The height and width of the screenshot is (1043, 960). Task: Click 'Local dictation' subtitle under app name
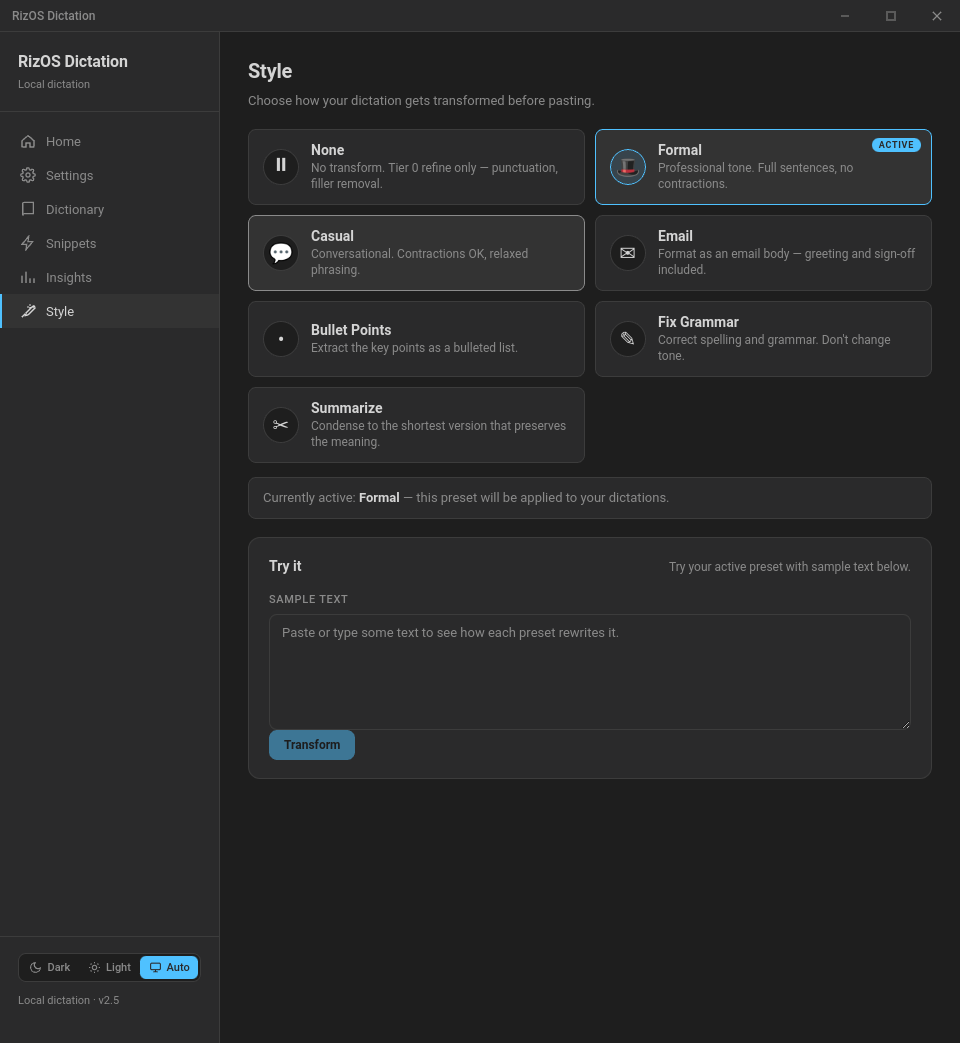pos(54,84)
